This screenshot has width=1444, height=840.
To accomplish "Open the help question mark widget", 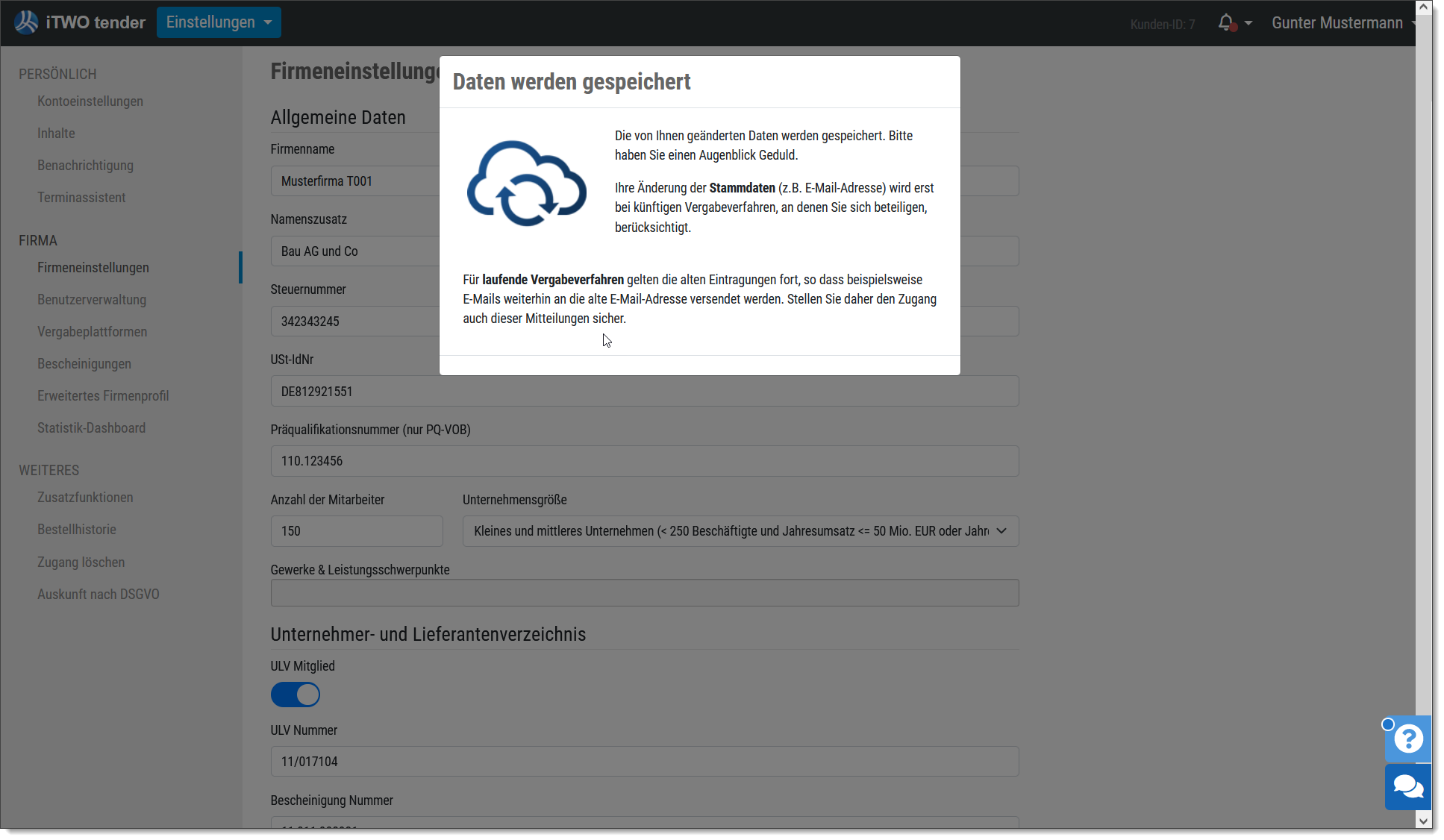I will [x=1408, y=739].
